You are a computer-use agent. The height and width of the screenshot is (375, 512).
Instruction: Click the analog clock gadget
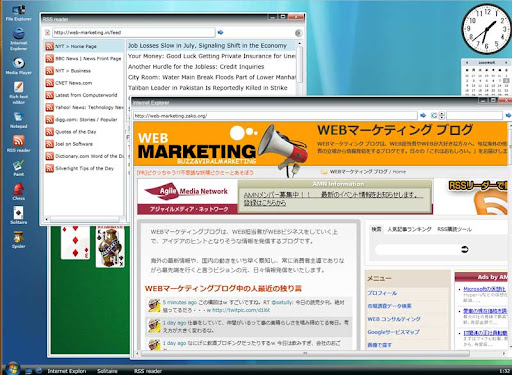[486, 29]
